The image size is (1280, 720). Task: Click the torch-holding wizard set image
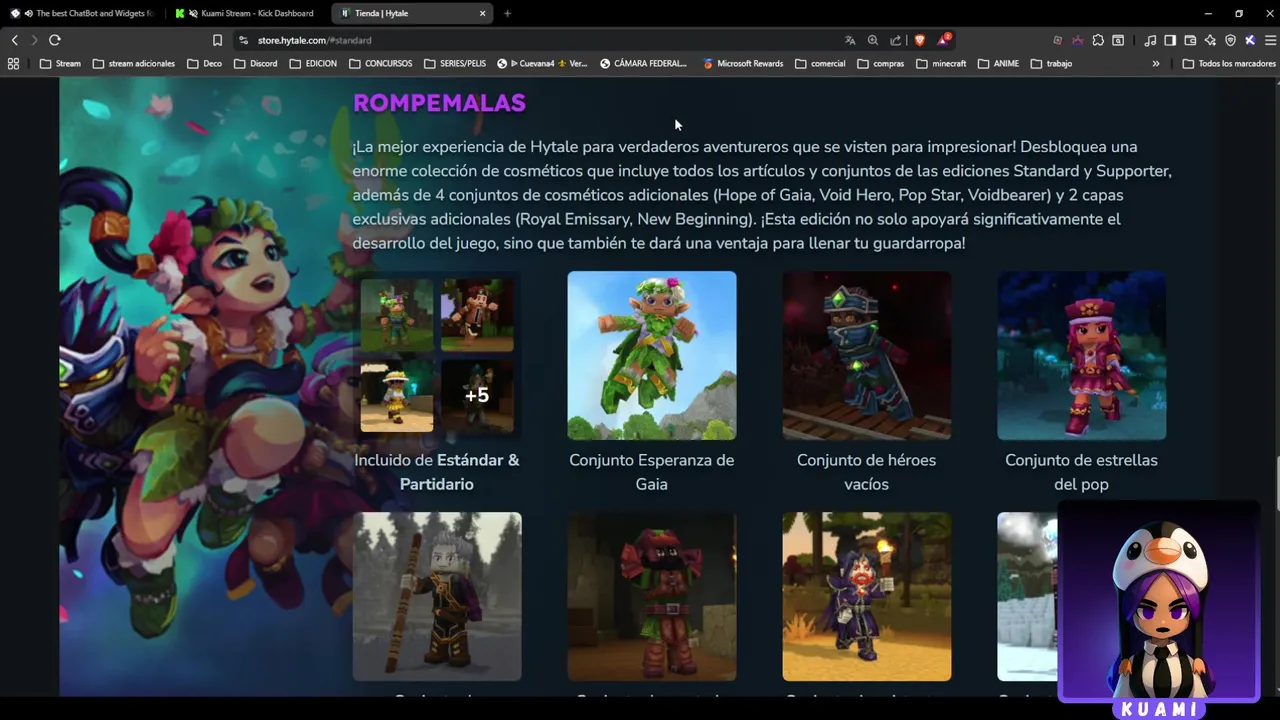867,596
